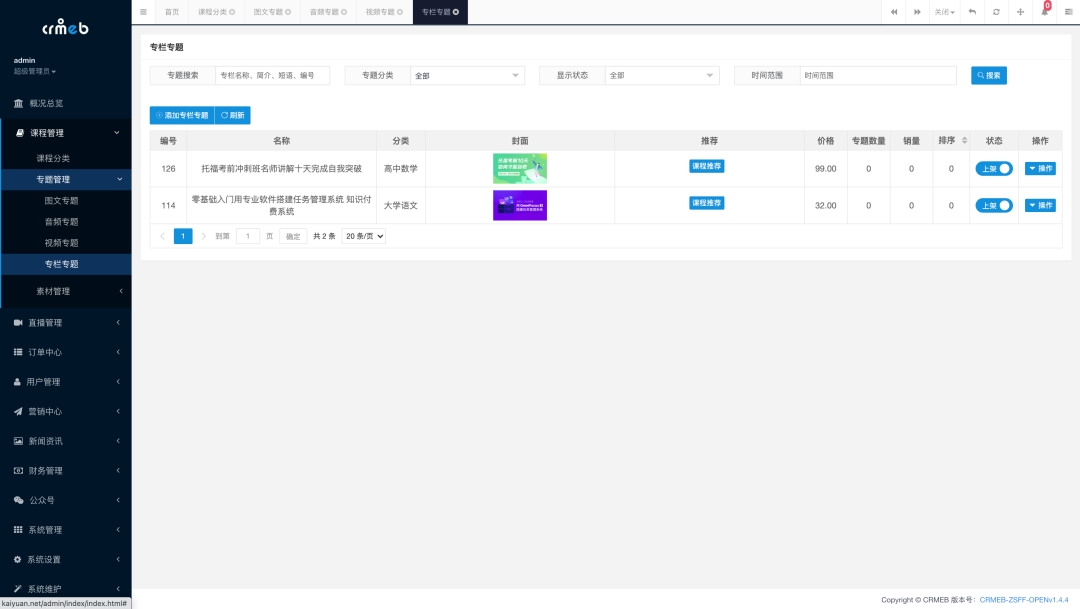This screenshot has height=609, width=1080.
Task: Open the 操作 actions dropdown for topic 126
Action: pyautogui.click(x=1040, y=168)
